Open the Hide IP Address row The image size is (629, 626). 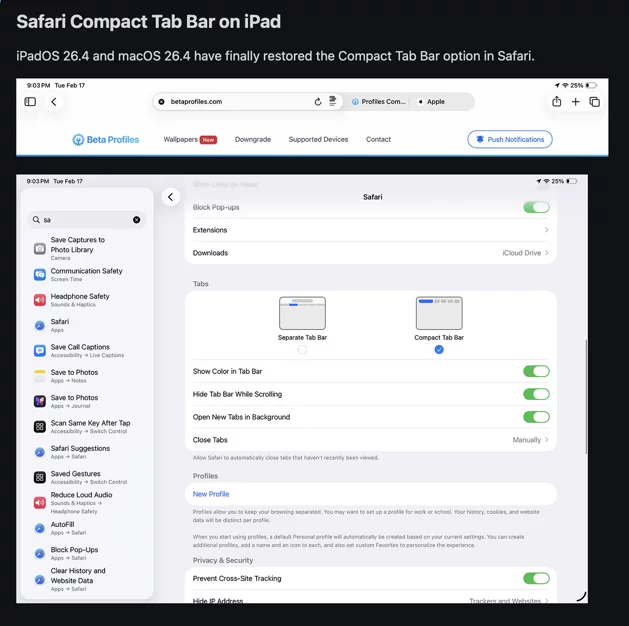coord(371,598)
